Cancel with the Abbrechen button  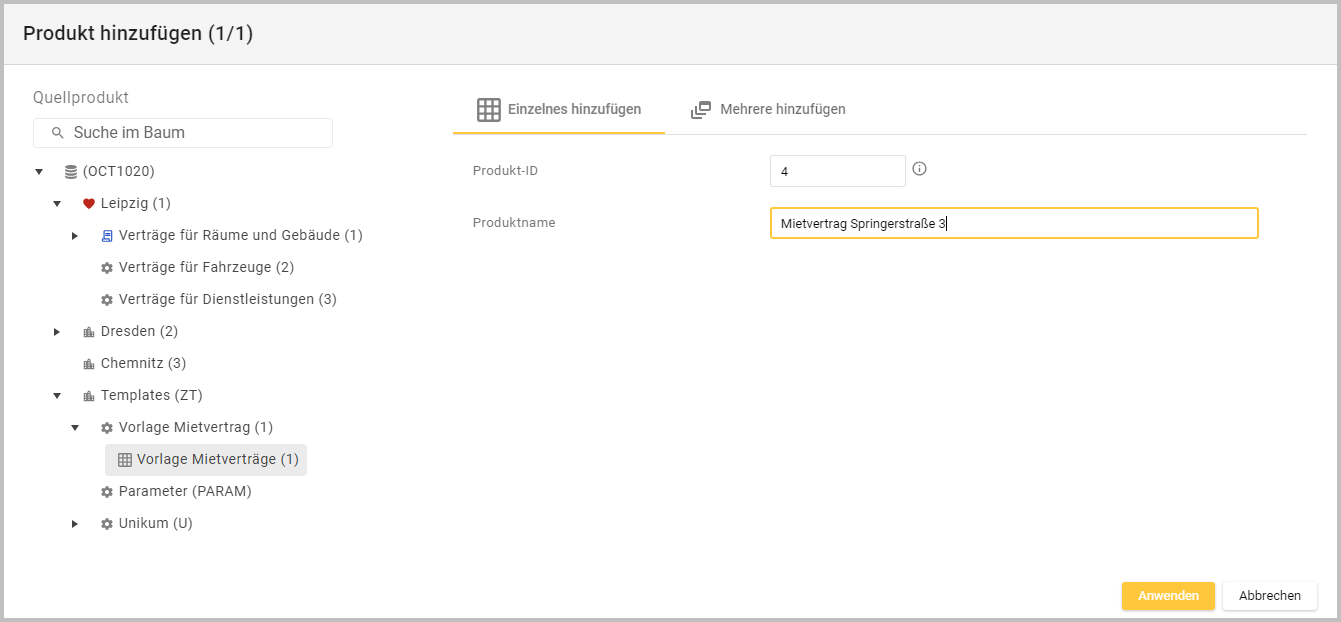click(1269, 596)
